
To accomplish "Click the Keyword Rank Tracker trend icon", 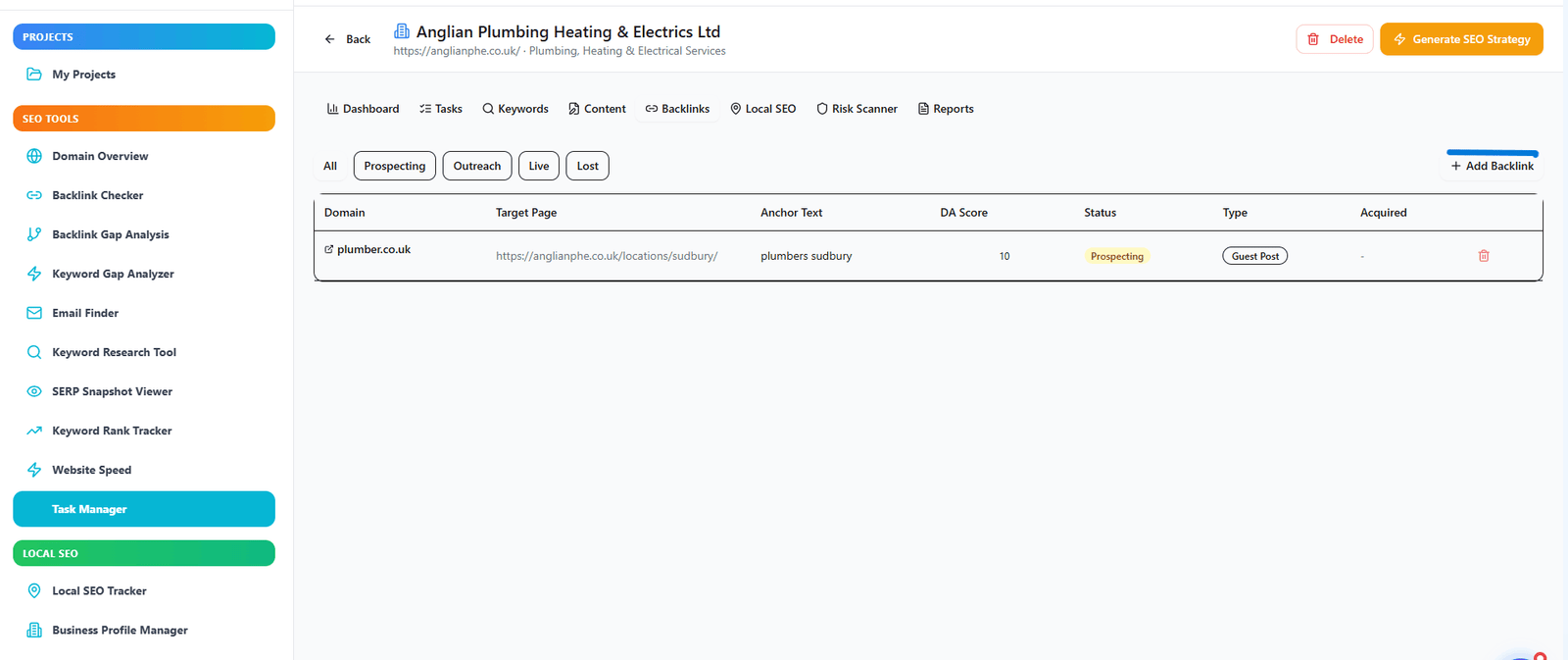I will [34, 431].
